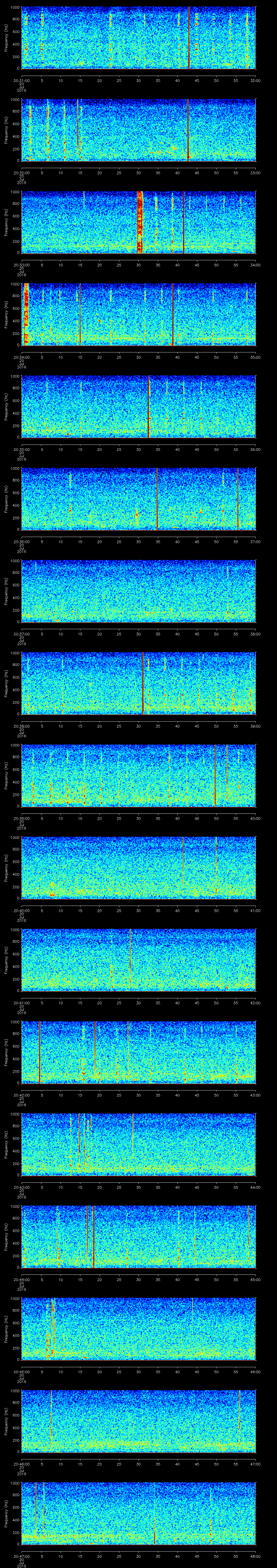The width and height of the screenshot is (277, 1568).
Task: Select the spectrogram starting at 20:36:00
Action: [x=139, y=499]
